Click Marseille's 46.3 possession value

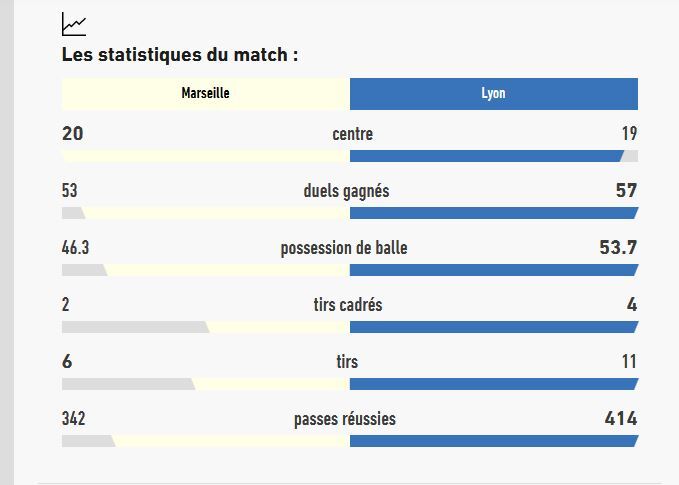(76, 247)
